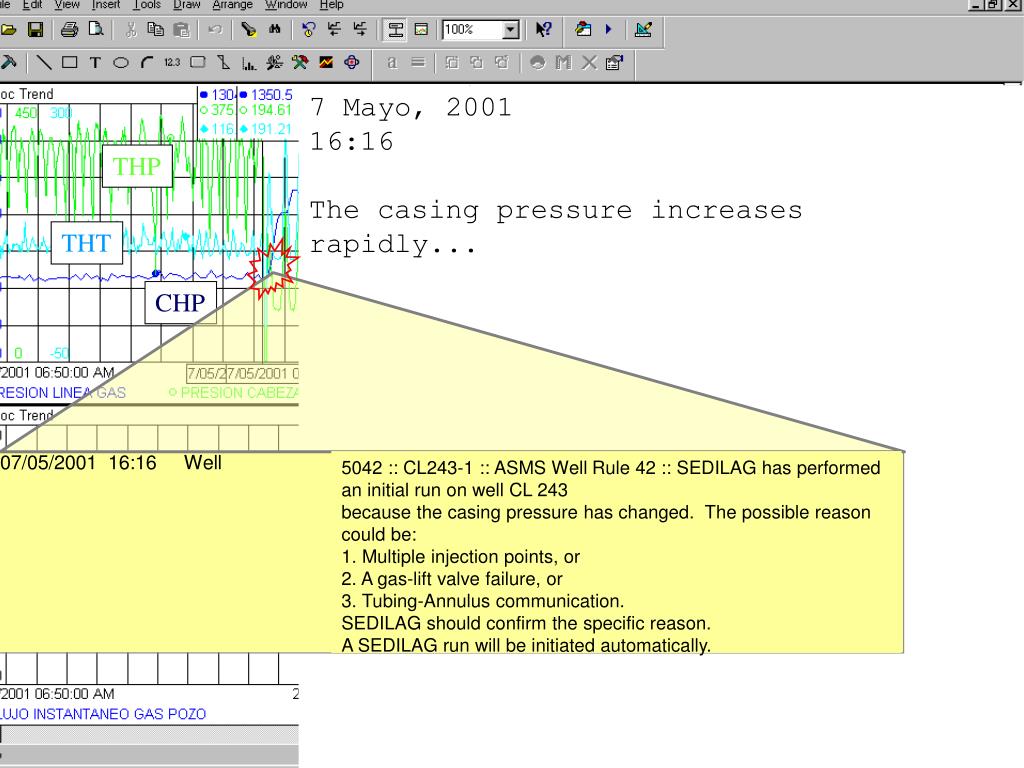Click the What's This help pointer icon
This screenshot has height=768, width=1024.
543,29
